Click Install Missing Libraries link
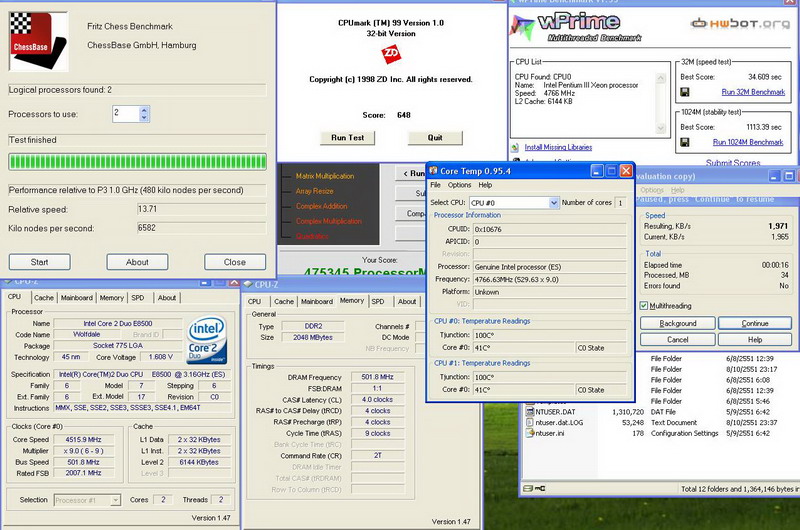The width and height of the screenshot is (800, 530). tap(558, 147)
